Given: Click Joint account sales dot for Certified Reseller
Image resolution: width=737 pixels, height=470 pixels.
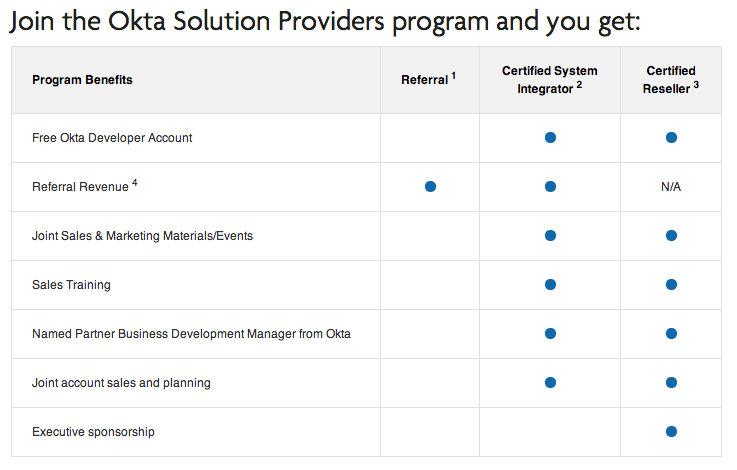Looking at the screenshot, I should [x=671, y=383].
